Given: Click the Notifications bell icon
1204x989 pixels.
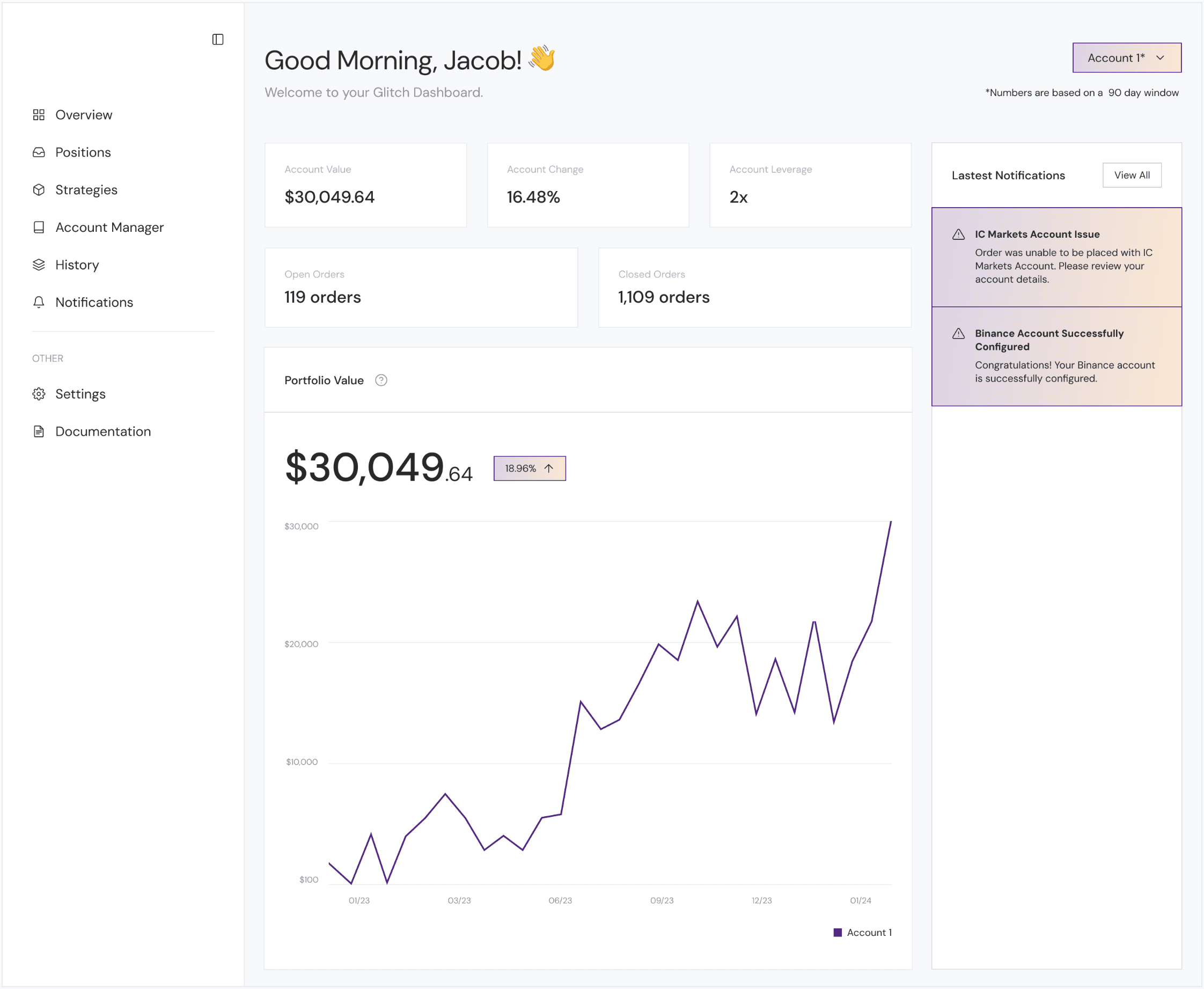Looking at the screenshot, I should tap(39, 303).
